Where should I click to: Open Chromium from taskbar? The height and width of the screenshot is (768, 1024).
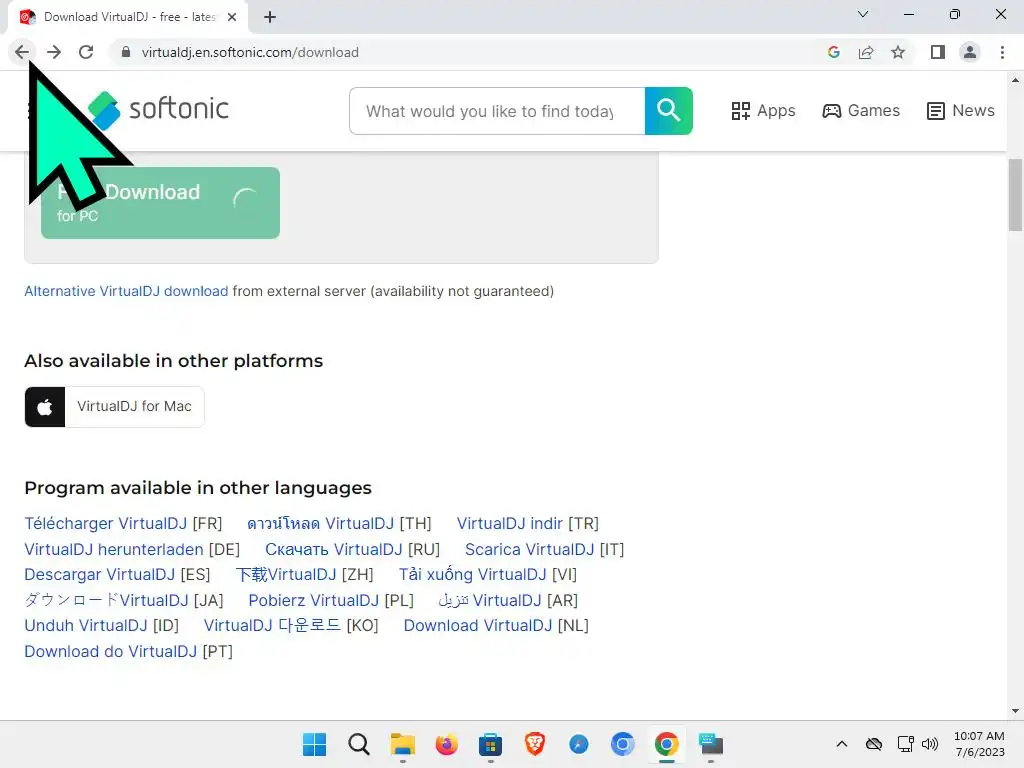coord(622,744)
